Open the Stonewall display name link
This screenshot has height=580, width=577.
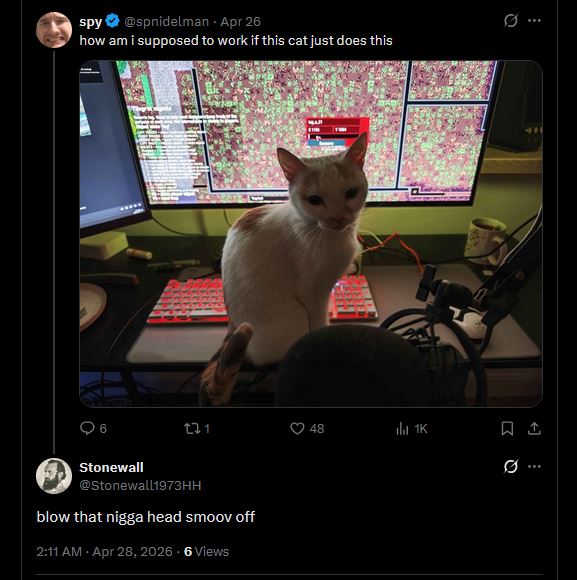click(x=111, y=467)
